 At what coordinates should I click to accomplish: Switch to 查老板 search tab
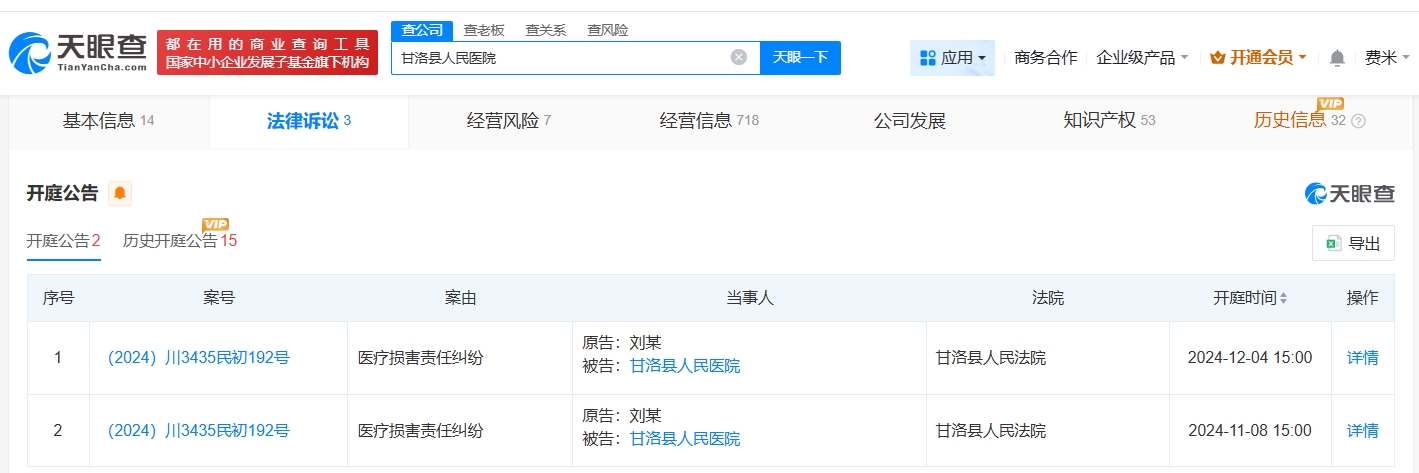pyautogui.click(x=484, y=30)
